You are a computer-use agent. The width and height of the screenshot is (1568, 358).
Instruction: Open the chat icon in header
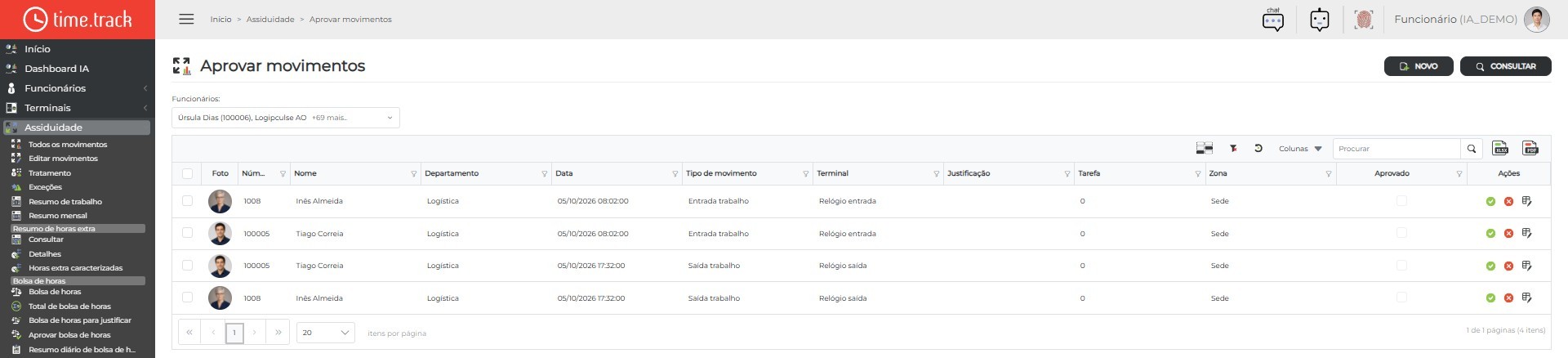[1272, 20]
